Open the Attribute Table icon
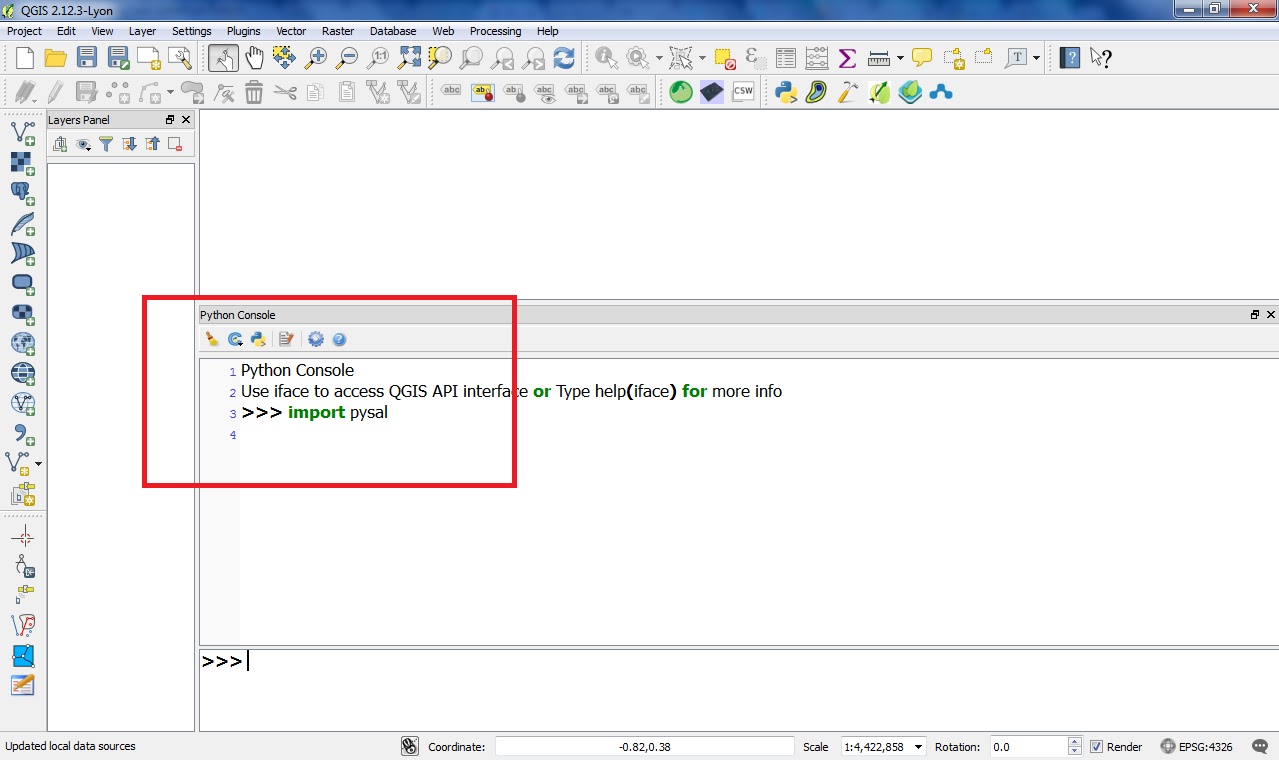 pyautogui.click(x=786, y=58)
